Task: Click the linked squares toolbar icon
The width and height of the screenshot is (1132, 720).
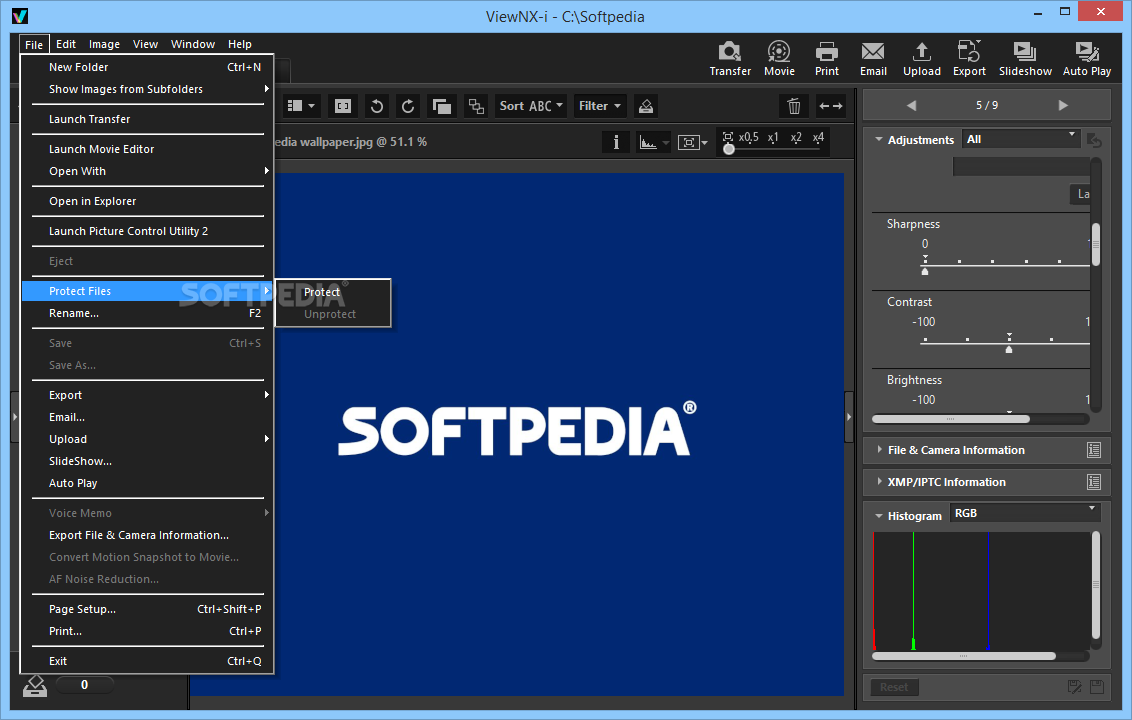Action: pyautogui.click(x=476, y=106)
